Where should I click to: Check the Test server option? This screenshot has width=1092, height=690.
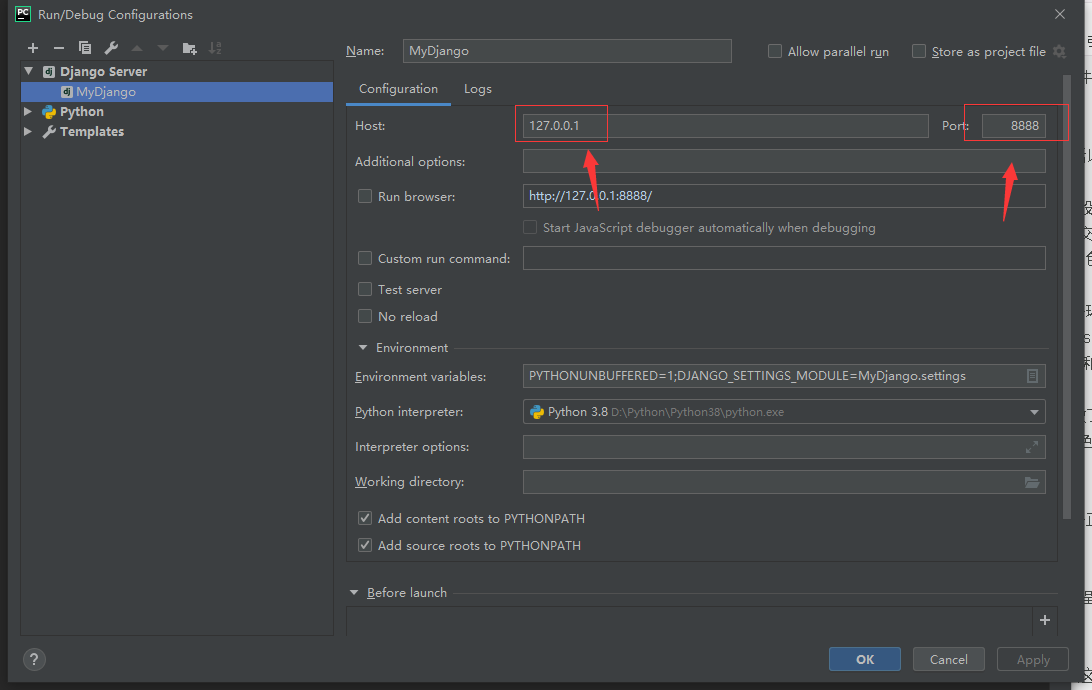tap(365, 289)
